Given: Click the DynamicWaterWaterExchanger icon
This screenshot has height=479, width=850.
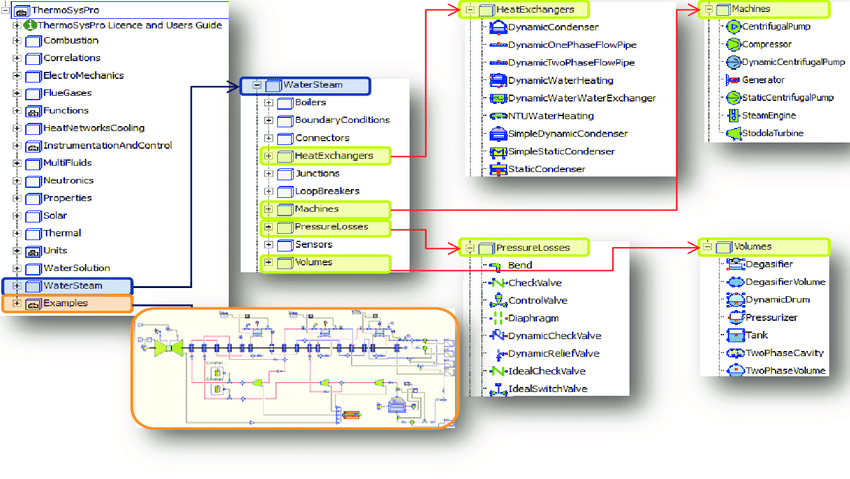Looking at the screenshot, I should tap(498, 98).
